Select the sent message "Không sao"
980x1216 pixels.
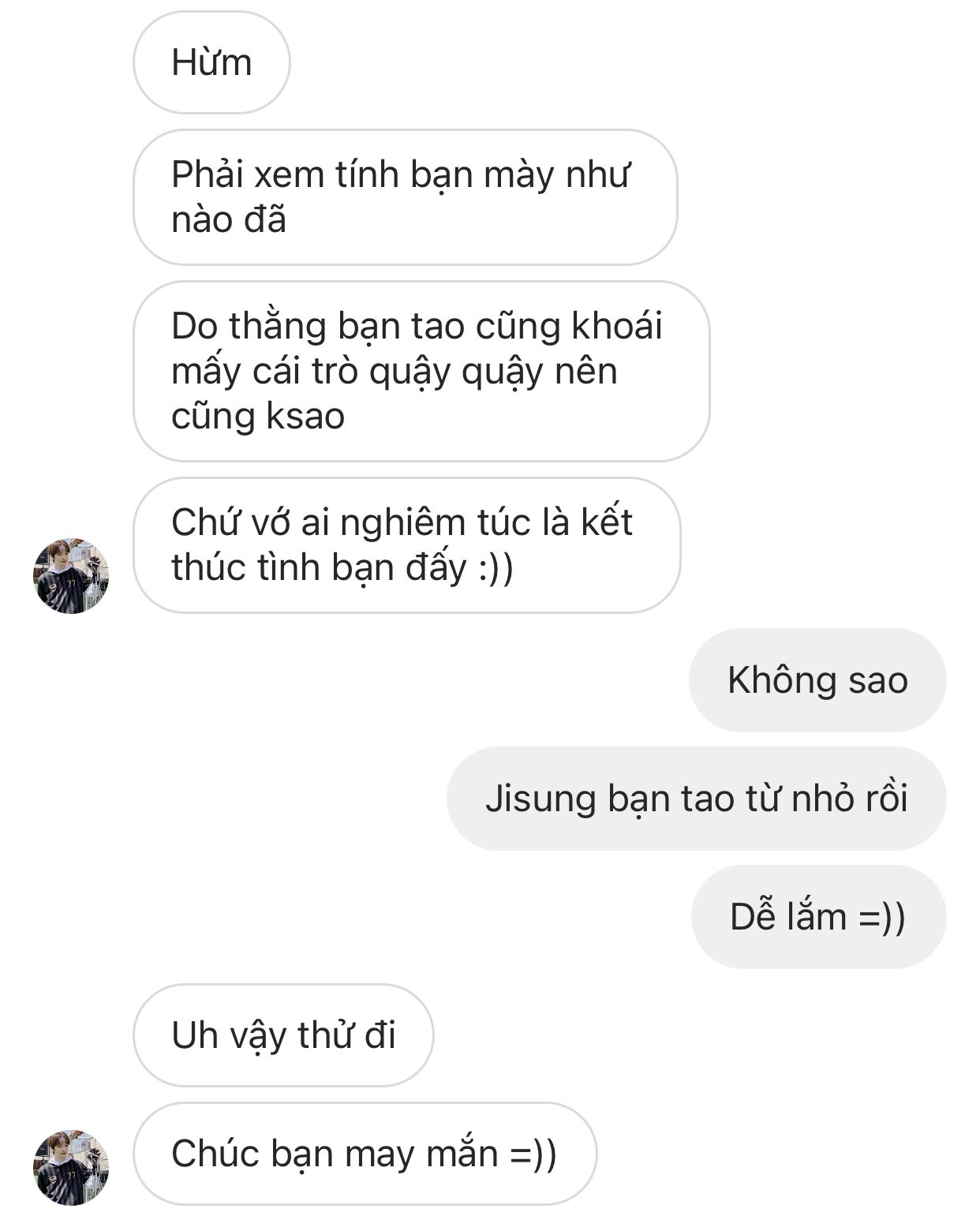pos(817,680)
